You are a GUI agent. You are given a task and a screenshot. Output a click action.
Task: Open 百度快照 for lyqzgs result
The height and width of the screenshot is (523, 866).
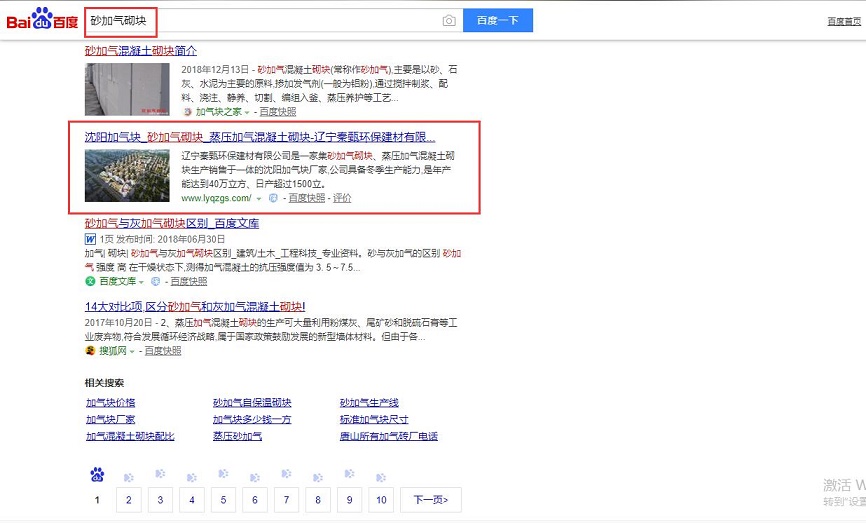(x=307, y=198)
